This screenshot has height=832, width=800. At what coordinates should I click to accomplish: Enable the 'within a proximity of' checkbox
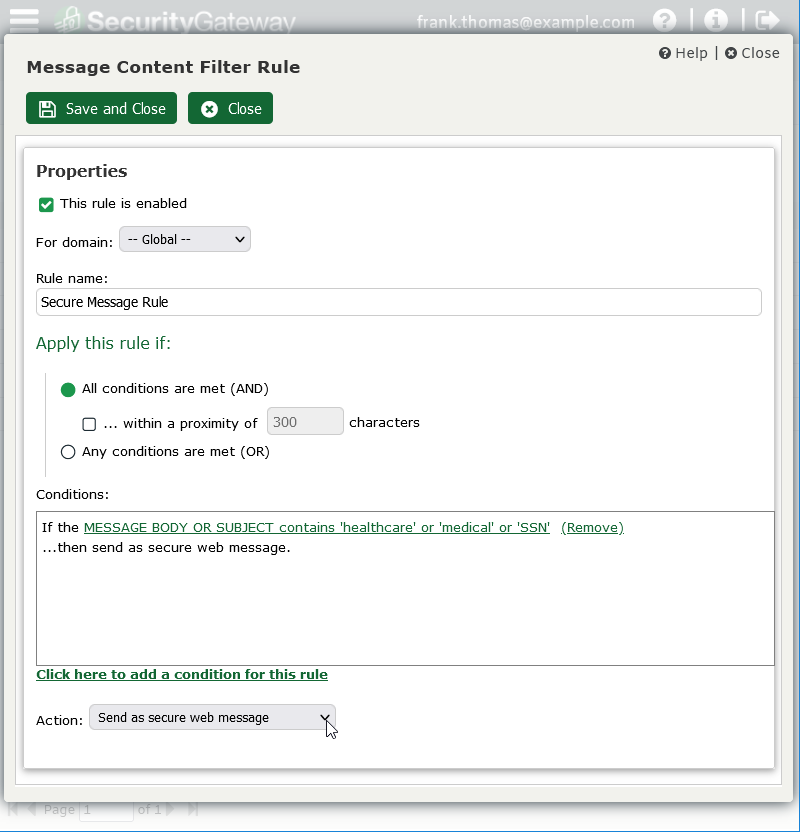(89, 424)
